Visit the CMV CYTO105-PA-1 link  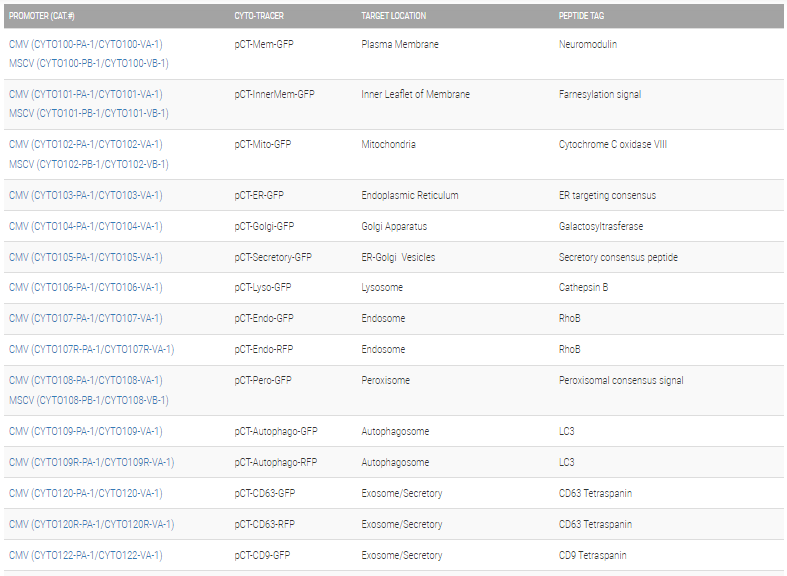tap(85, 257)
